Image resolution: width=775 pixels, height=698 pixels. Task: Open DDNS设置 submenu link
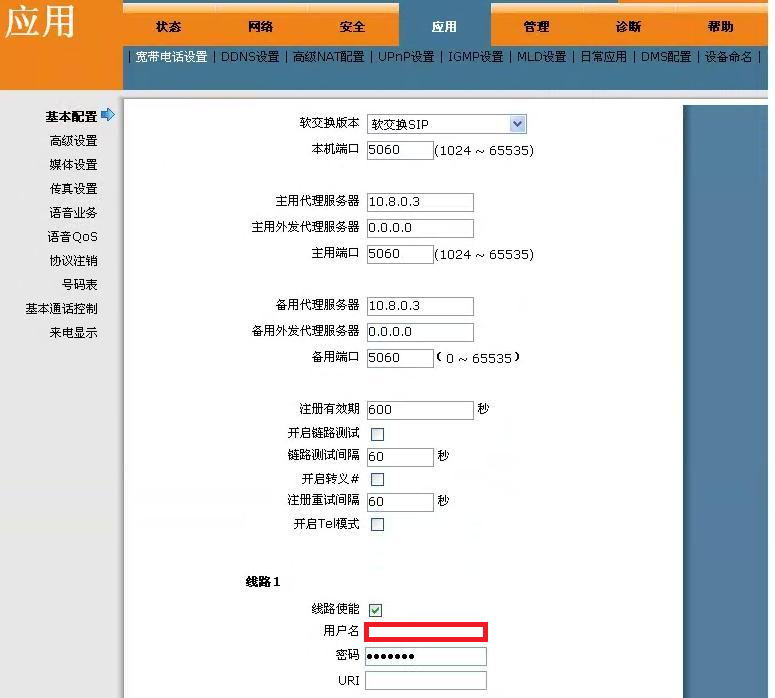coord(250,57)
